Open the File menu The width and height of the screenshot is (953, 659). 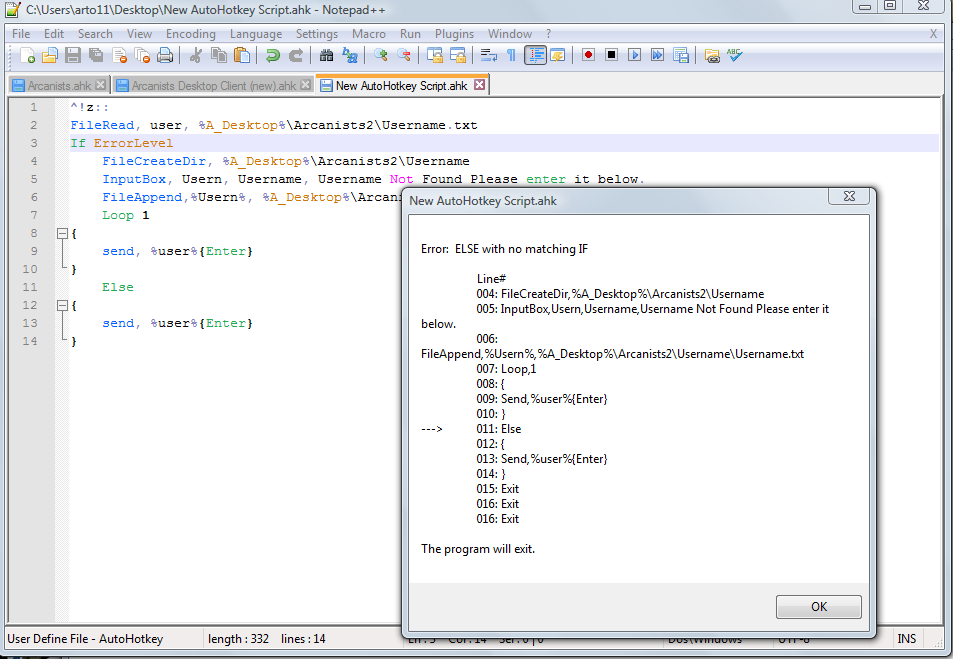click(x=21, y=34)
